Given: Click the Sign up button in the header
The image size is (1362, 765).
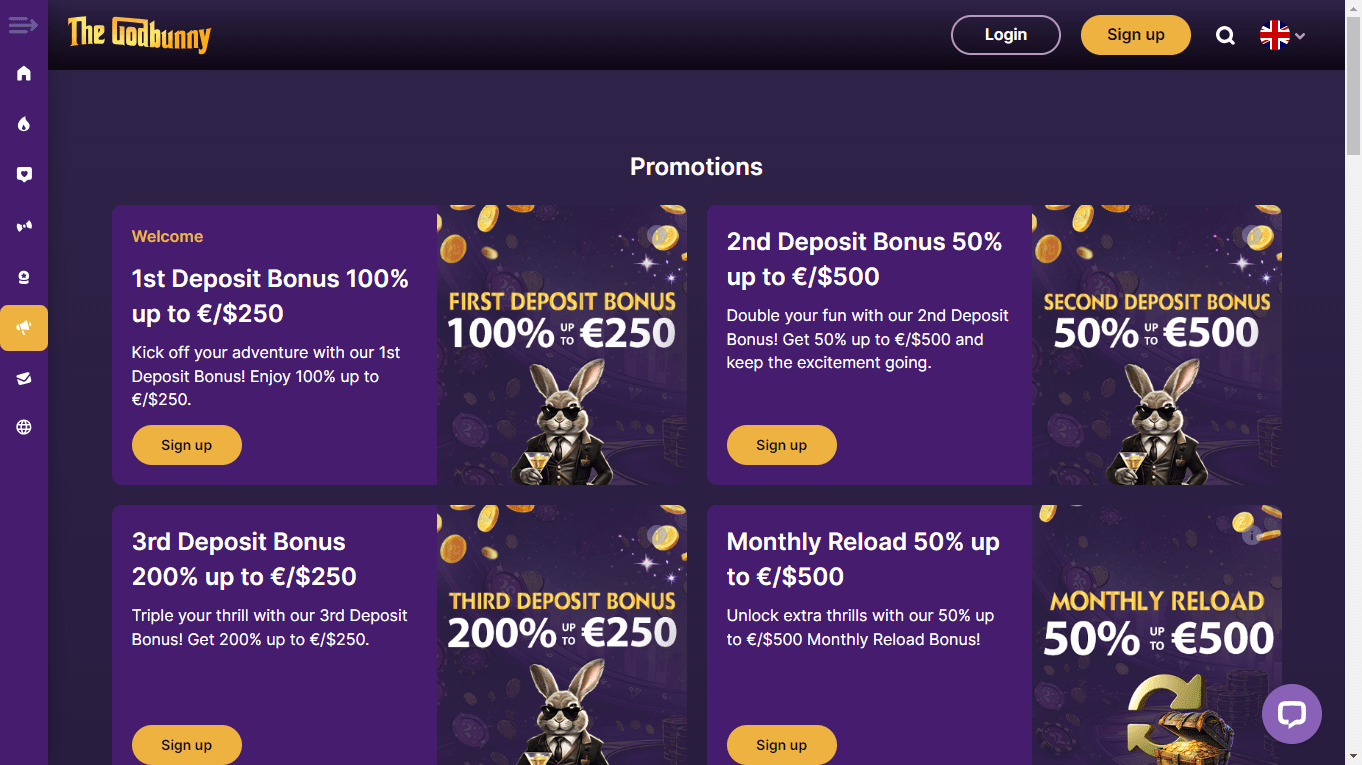Looking at the screenshot, I should [x=1136, y=35].
